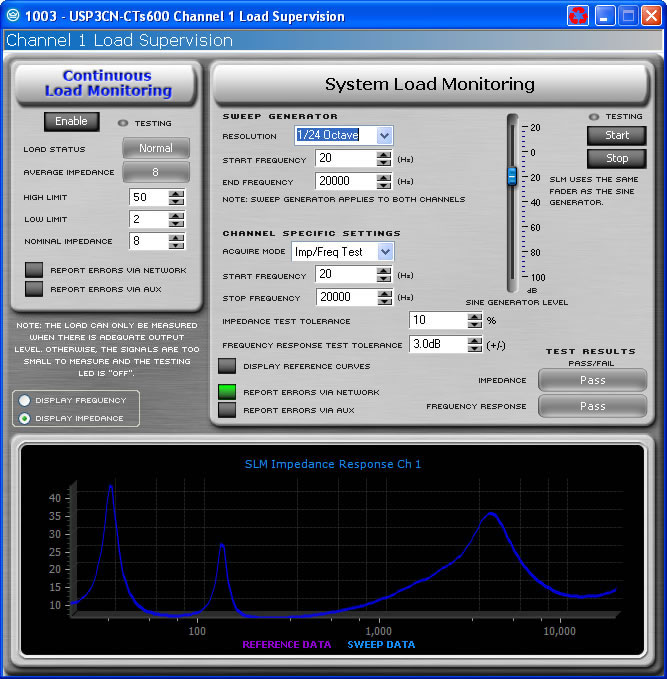The width and height of the screenshot is (667, 679).
Task: Increase High Limit with up arrow
Action: [x=176, y=193]
